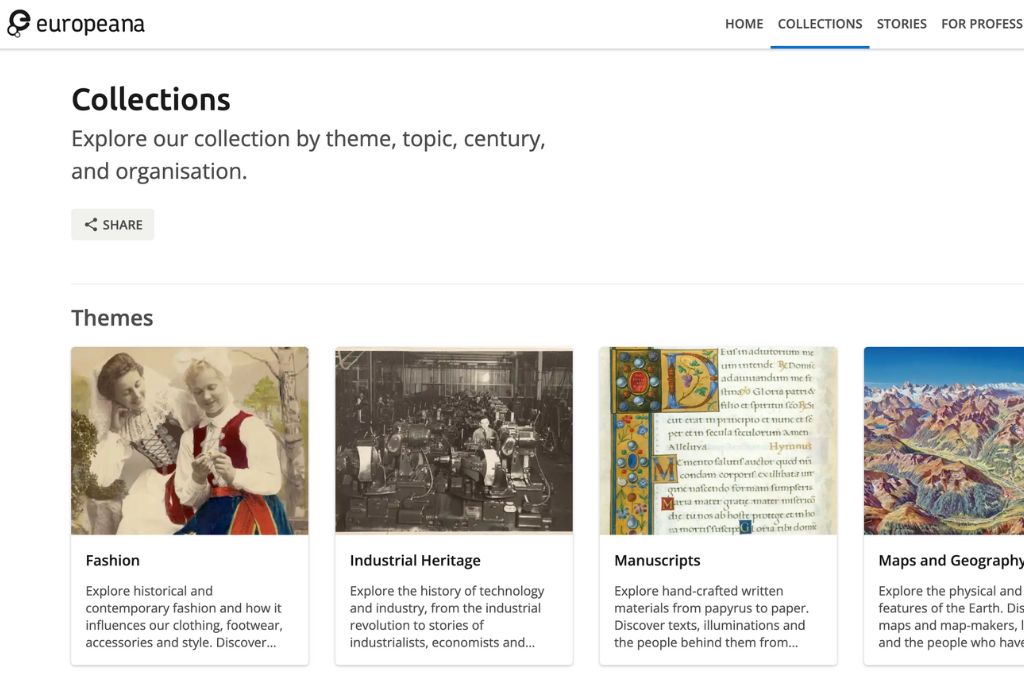Image resolution: width=1024 pixels, height=683 pixels.
Task: Open the Fashion title link
Action: (x=113, y=561)
